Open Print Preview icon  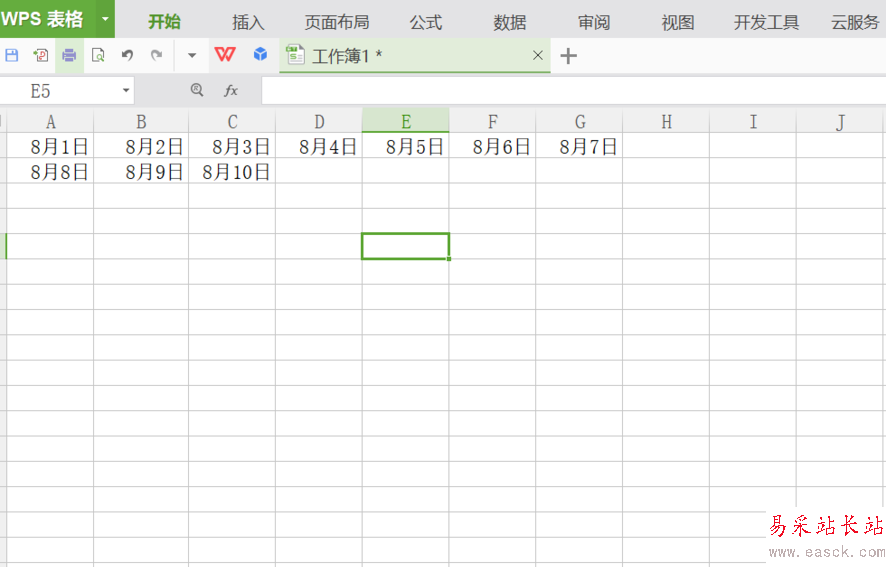pyautogui.click(x=98, y=55)
